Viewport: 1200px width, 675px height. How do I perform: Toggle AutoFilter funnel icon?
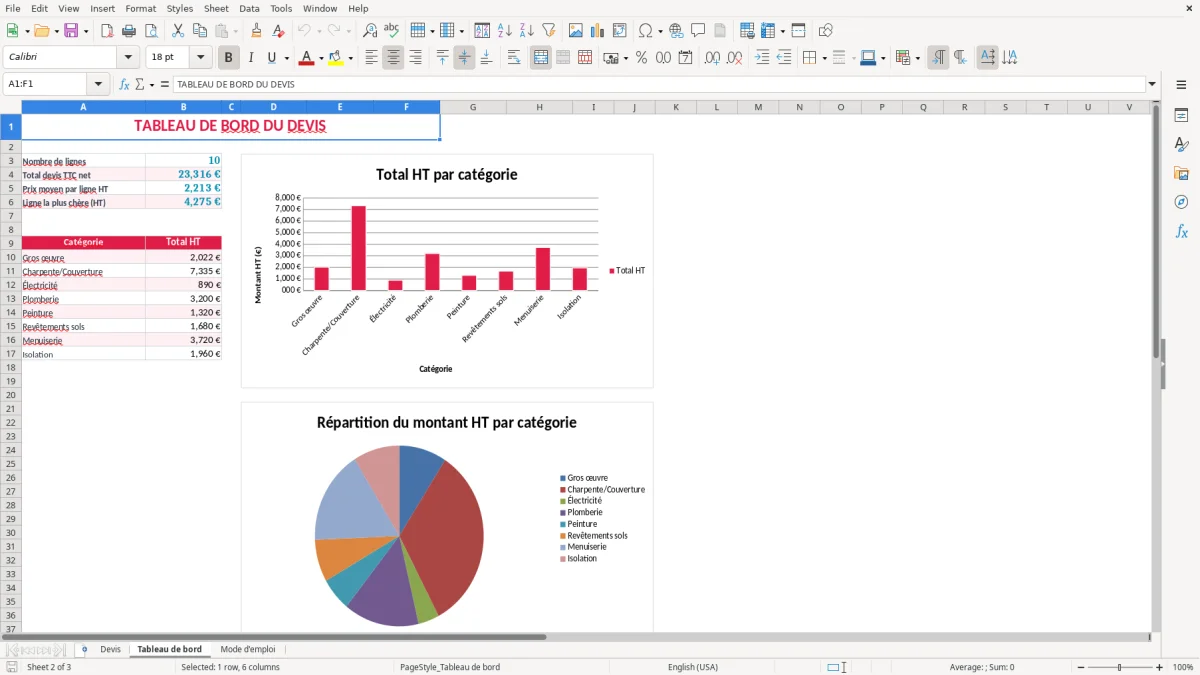pos(549,31)
